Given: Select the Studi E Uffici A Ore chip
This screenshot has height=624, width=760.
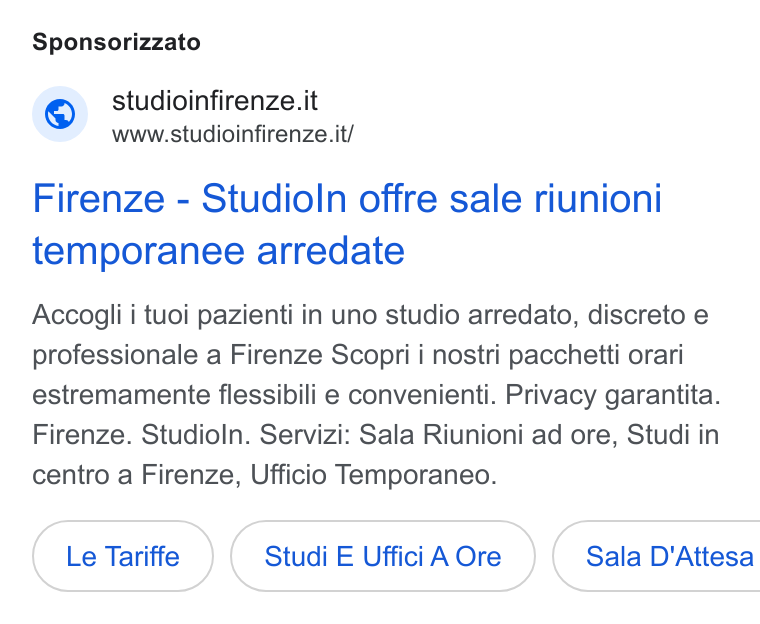Looking at the screenshot, I should 383,556.
